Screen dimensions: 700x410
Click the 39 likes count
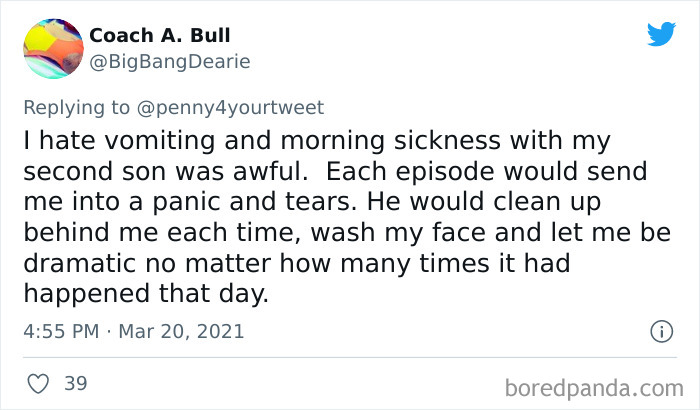(x=74, y=384)
